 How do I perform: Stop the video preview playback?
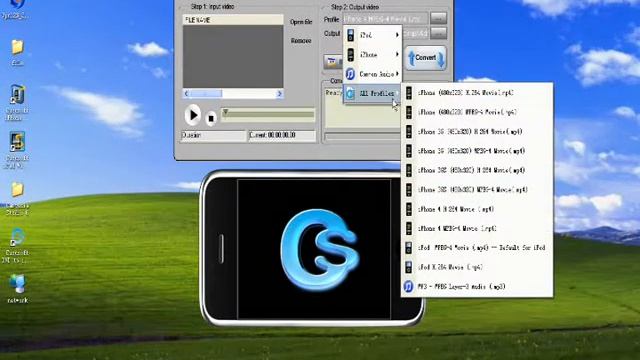click(211, 118)
